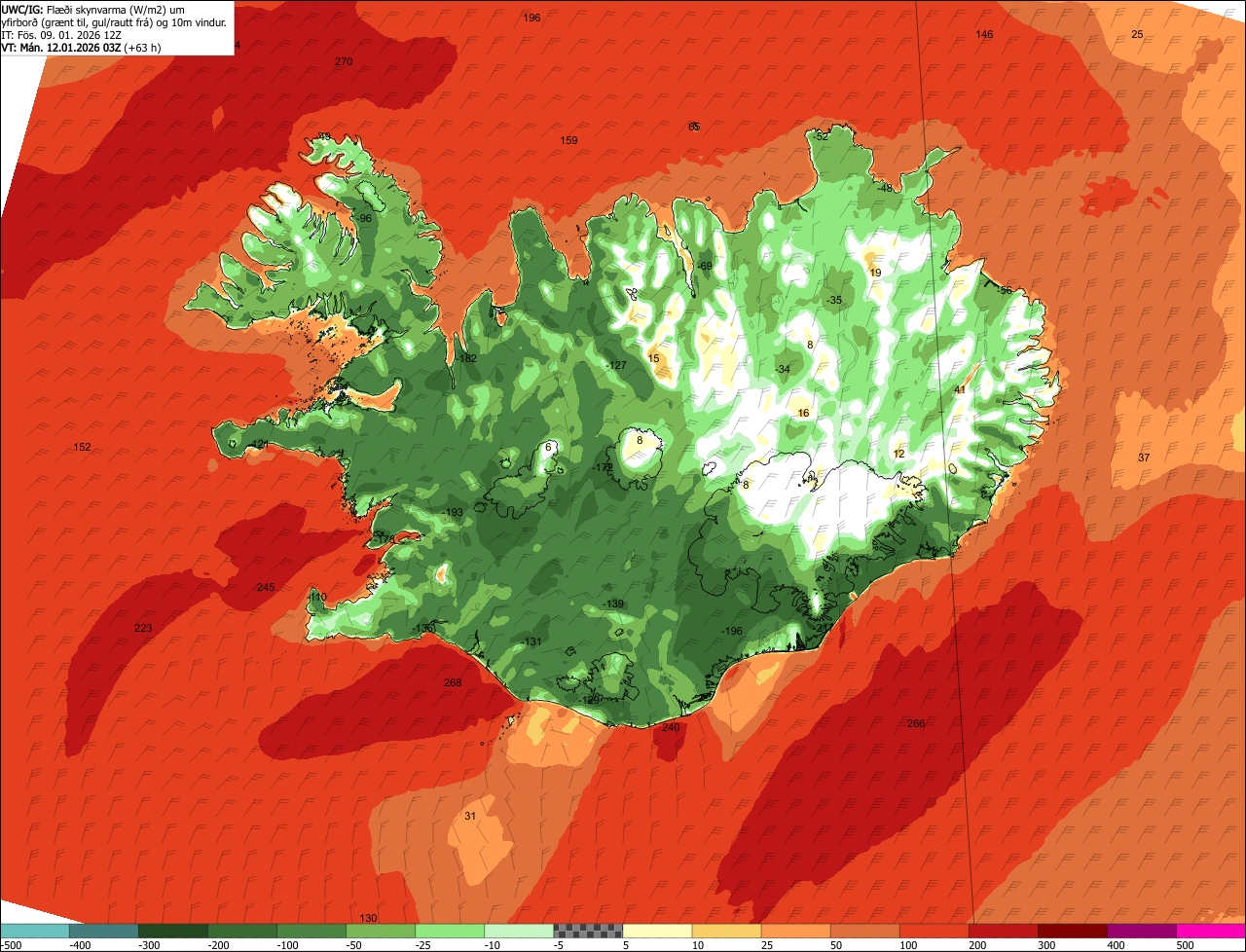Click the '-300' legend scale label
The image size is (1246, 952).
tap(150, 945)
